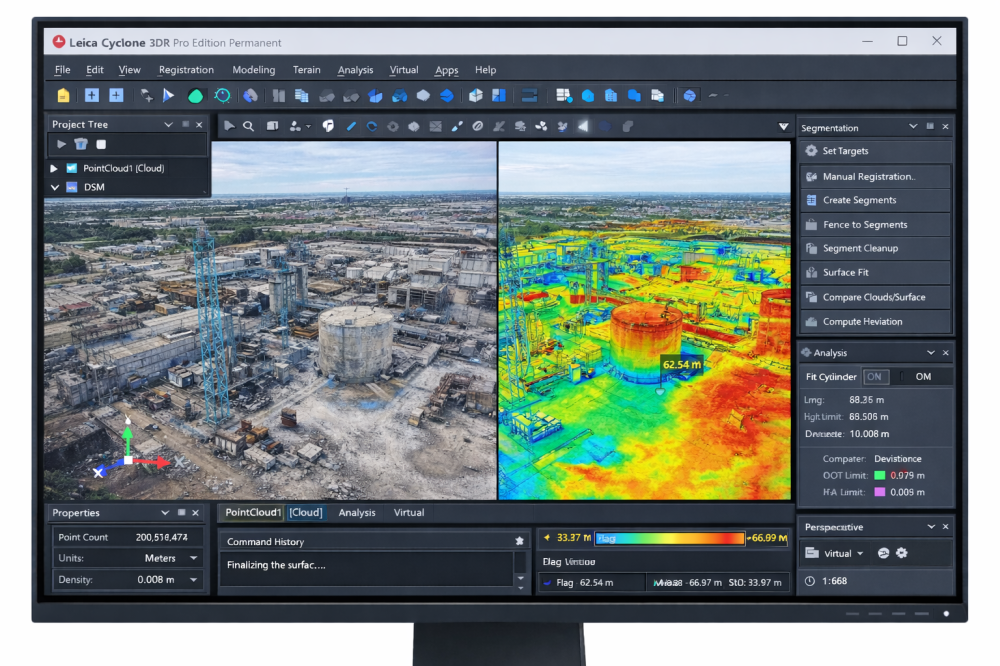The height and width of the screenshot is (666, 1000).
Task: Click the yellow file icon in main toolbar
Action: (64, 96)
